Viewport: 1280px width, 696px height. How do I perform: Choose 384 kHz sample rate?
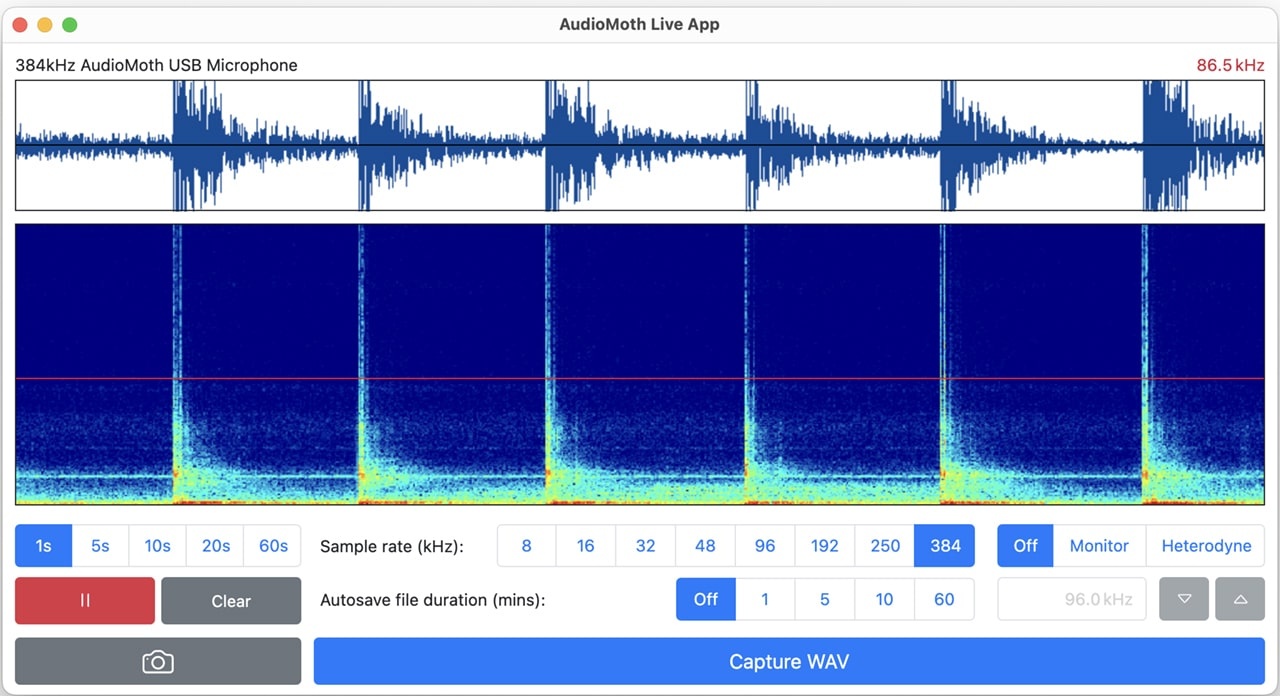click(945, 546)
